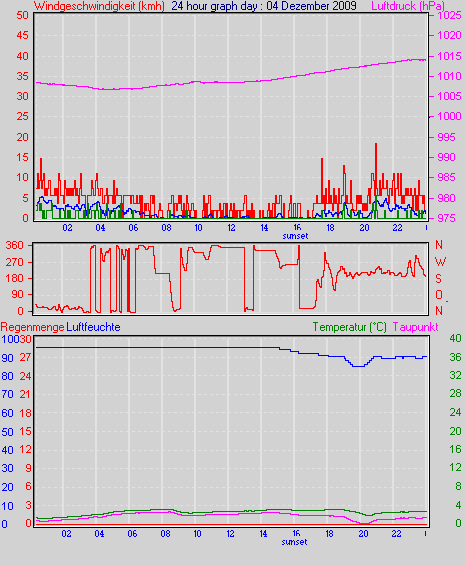The width and height of the screenshot is (465, 566).
Task: Click the blue '70' humidity axis value
Action: [x=8, y=394]
